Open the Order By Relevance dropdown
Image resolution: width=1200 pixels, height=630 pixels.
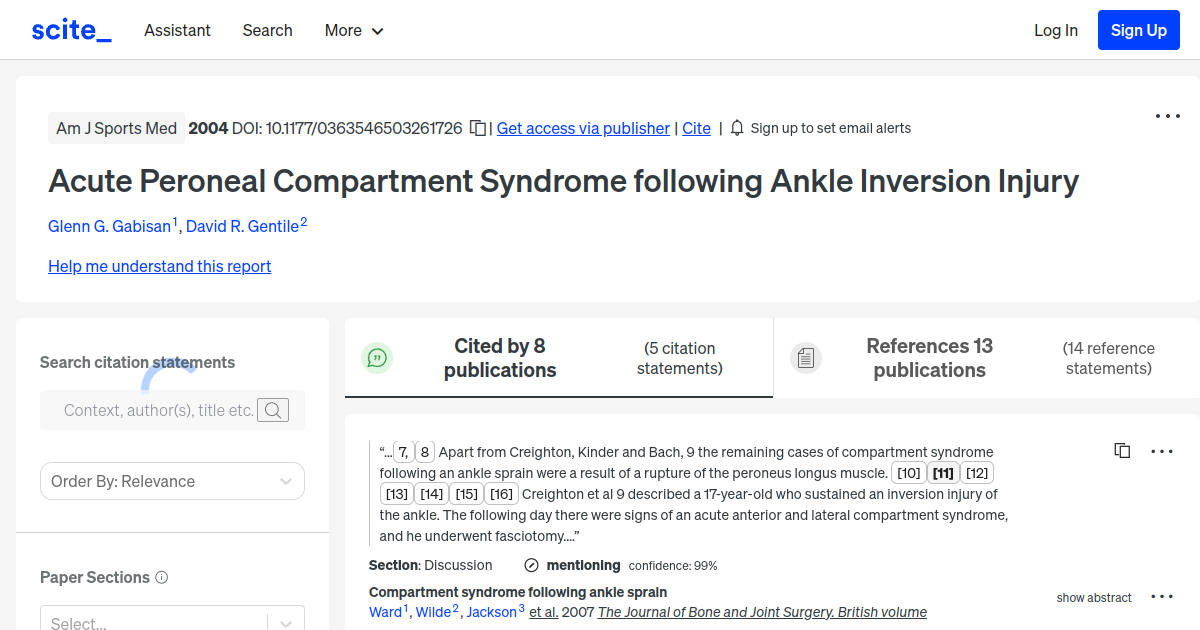pyautogui.click(x=172, y=481)
